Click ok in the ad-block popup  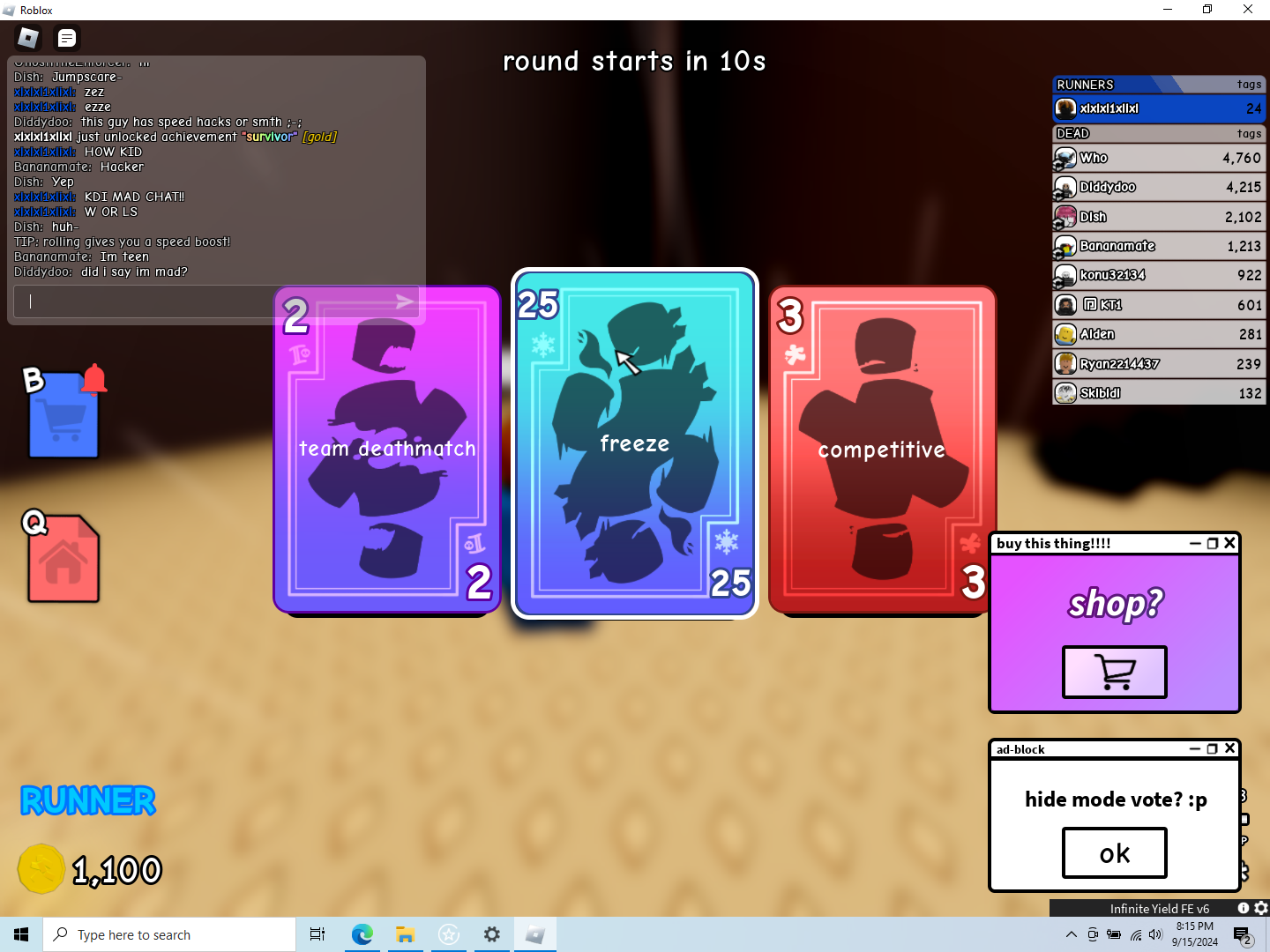[x=1115, y=853]
